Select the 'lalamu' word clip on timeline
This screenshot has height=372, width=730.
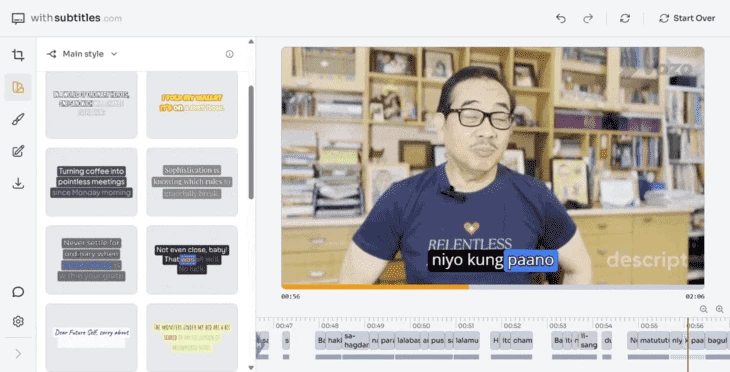click(467, 340)
